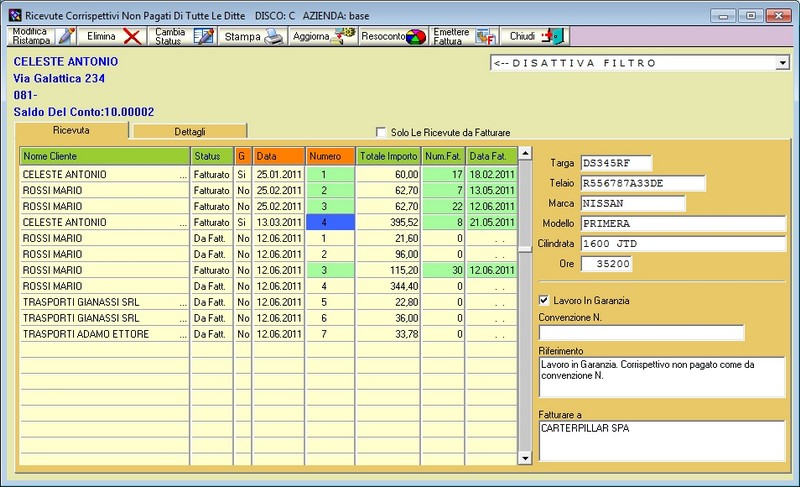Click the G column header
The height and width of the screenshot is (487, 800).
pos(242,156)
